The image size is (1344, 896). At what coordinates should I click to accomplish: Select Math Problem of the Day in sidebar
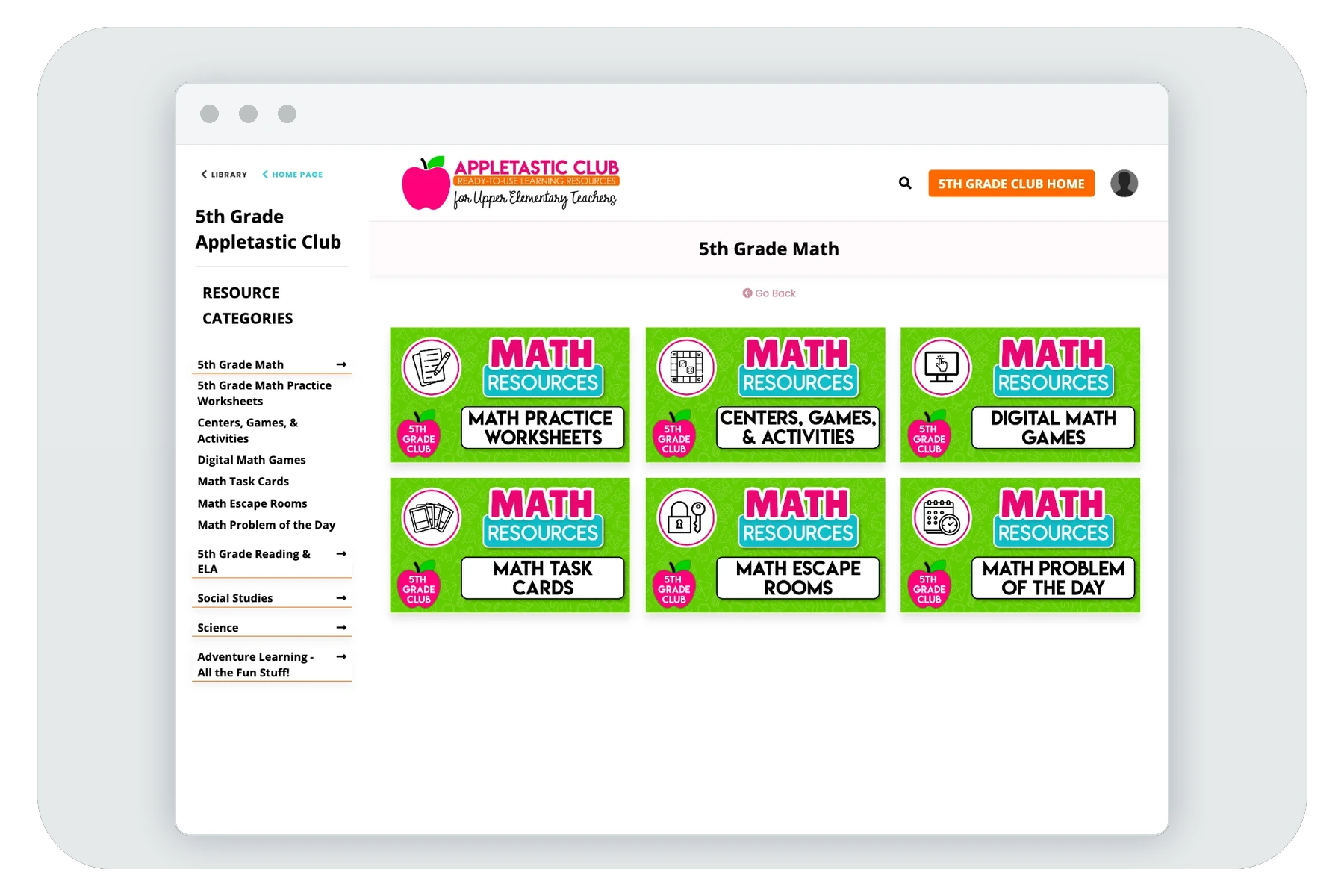pyautogui.click(x=267, y=525)
